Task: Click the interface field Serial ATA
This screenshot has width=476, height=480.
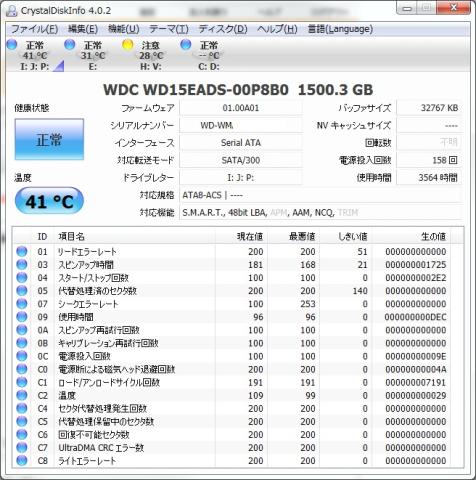Action: click(x=241, y=143)
